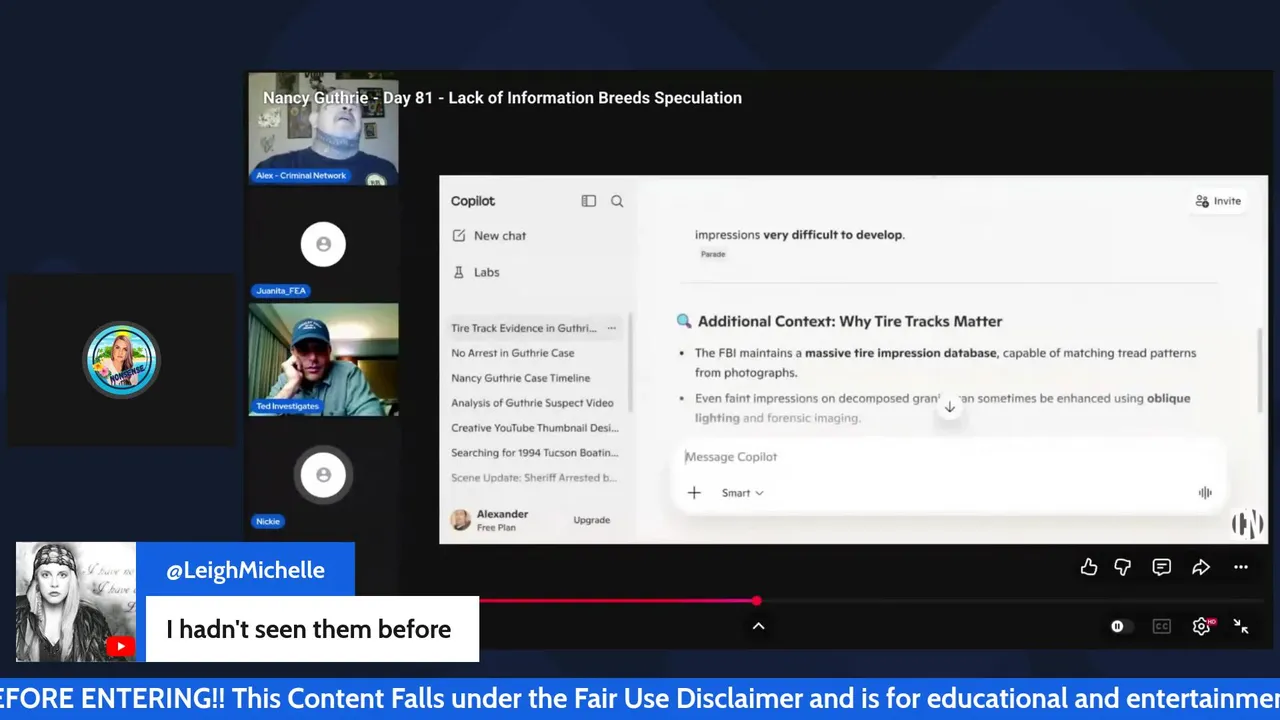Click the @LeighMichelle chat name
The width and height of the screenshot is (1280, 720).
coord(245,570)
